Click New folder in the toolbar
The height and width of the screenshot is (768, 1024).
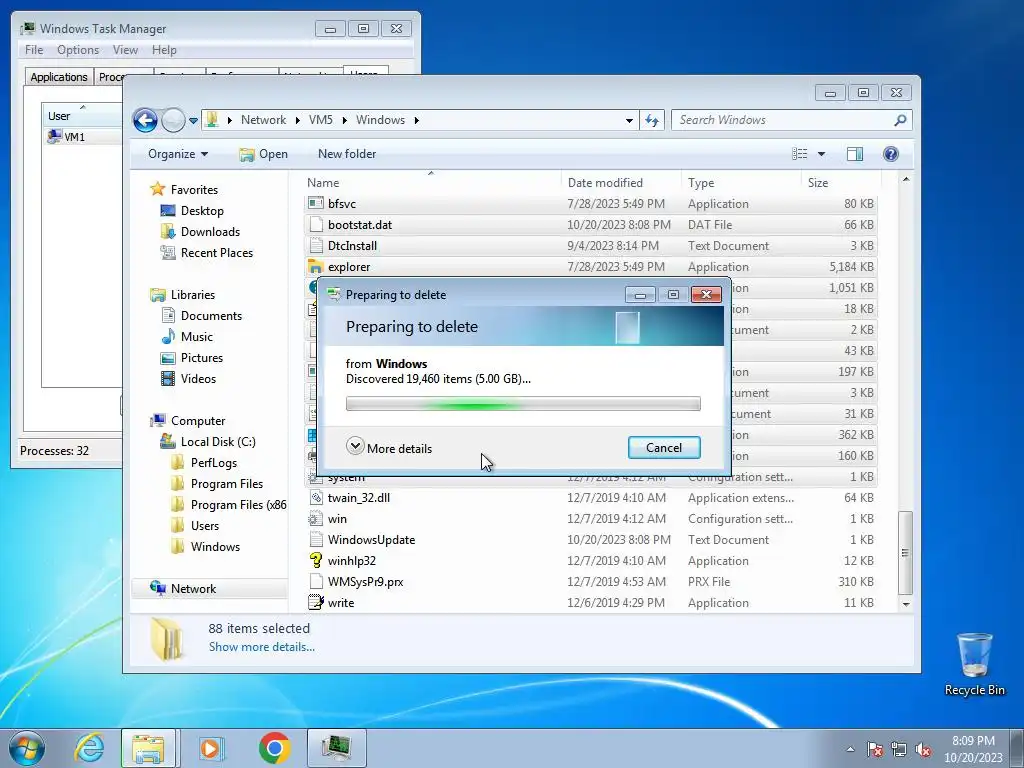[x=347, y=154]
